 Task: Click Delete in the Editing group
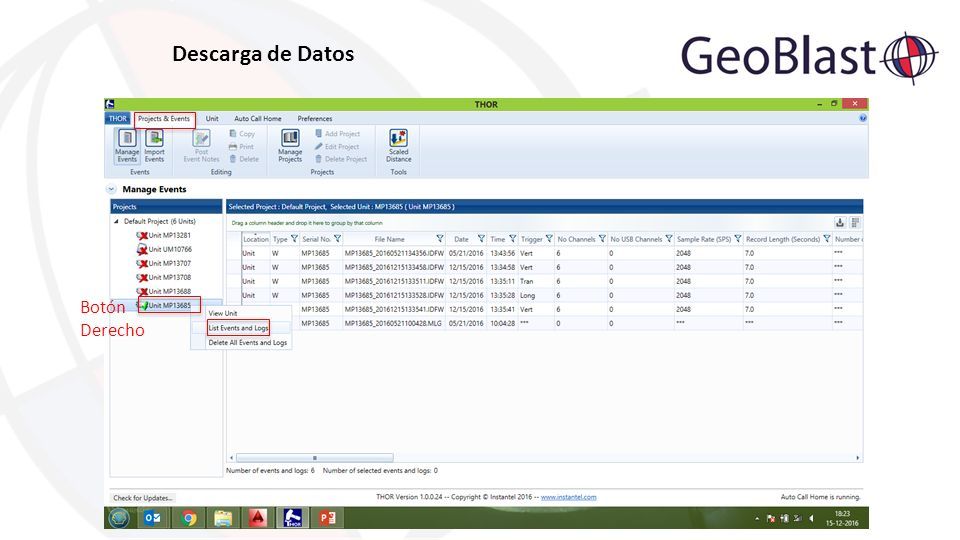244,159
